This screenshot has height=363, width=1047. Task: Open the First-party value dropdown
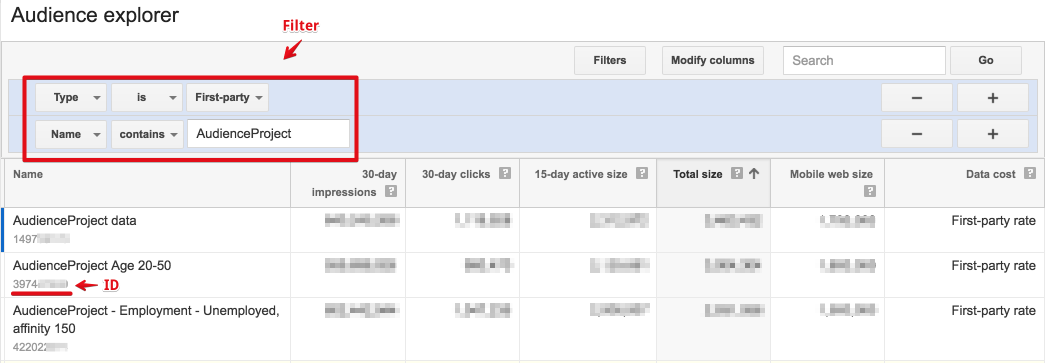[x=228, y=97]
